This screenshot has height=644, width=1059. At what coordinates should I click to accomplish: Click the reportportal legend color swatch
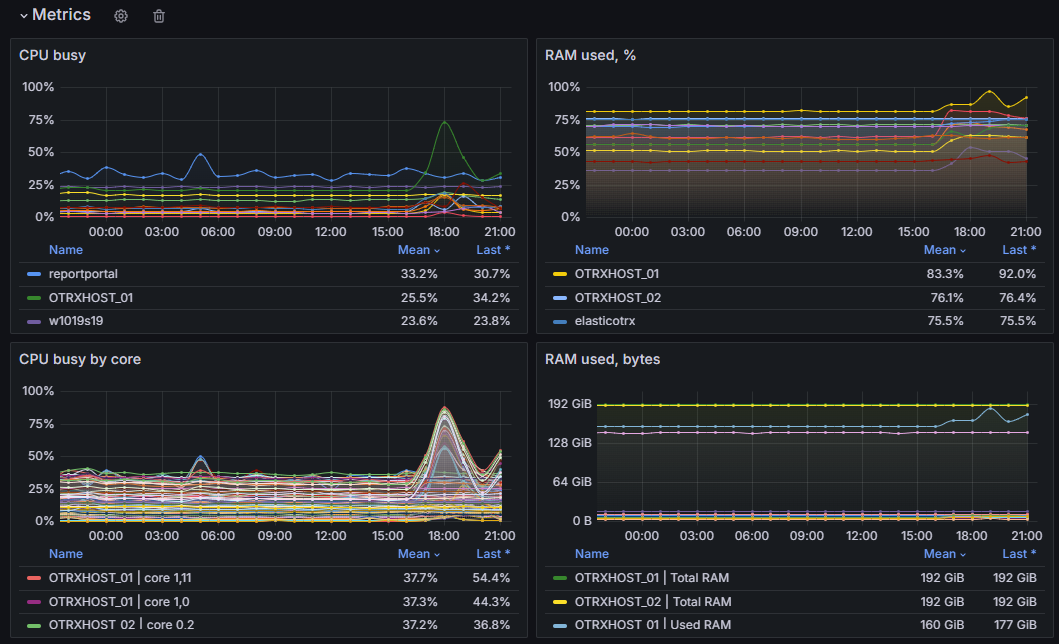point(34,274)
